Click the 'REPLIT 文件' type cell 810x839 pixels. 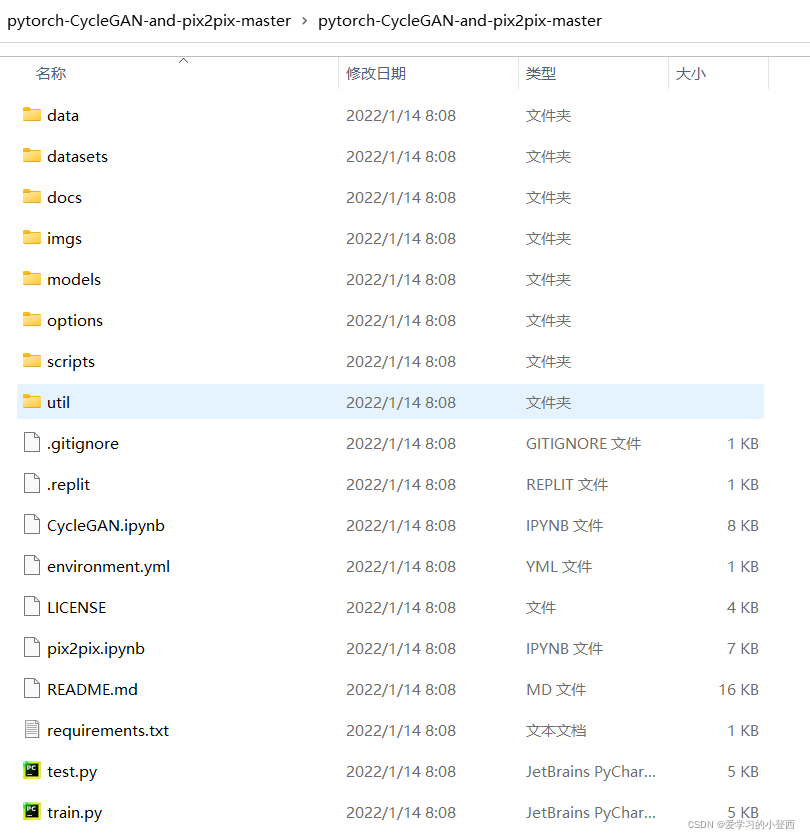(x=567, y=485)
